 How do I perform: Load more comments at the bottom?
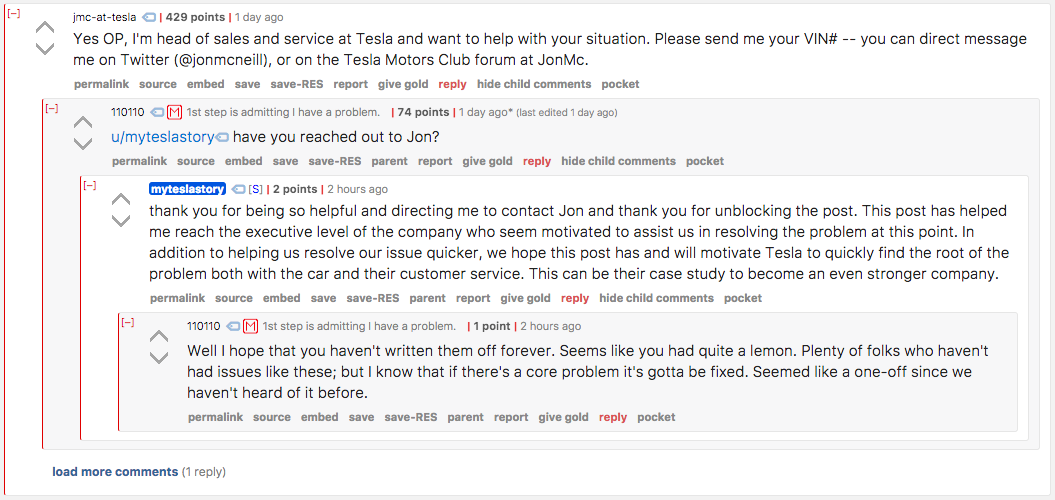point(115,472)
